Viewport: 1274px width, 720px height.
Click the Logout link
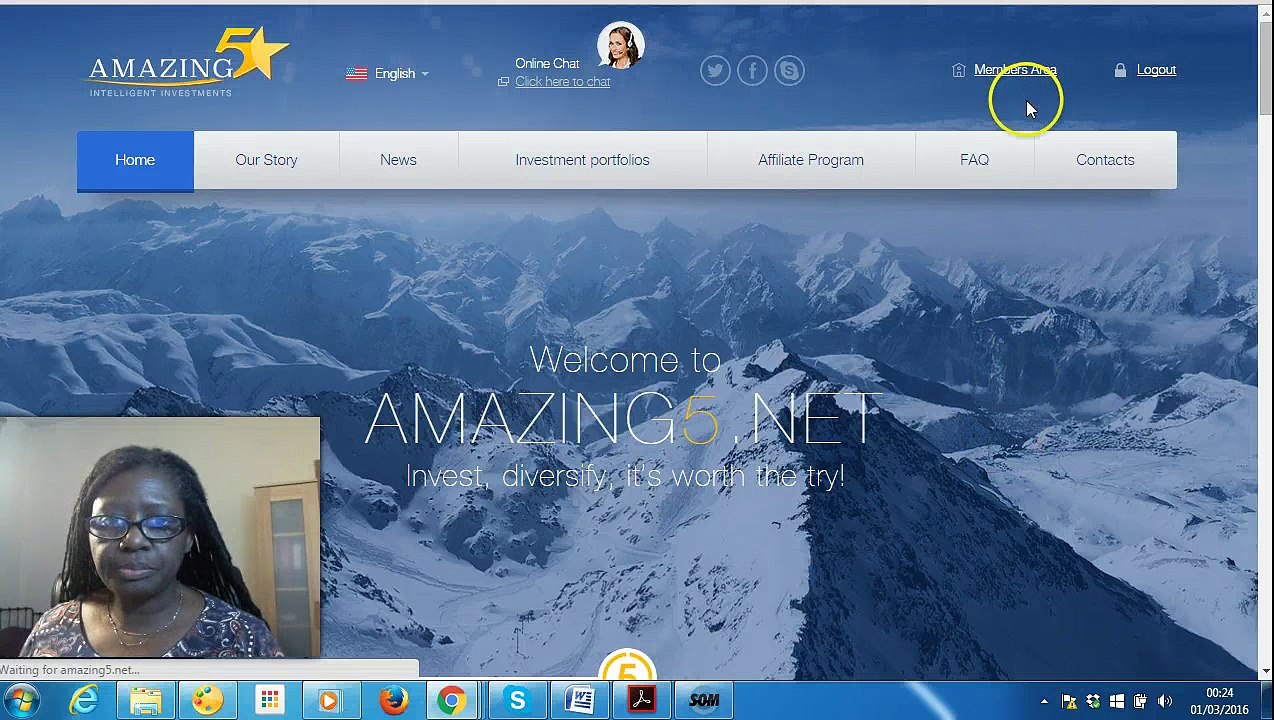tap(1156, 70)
